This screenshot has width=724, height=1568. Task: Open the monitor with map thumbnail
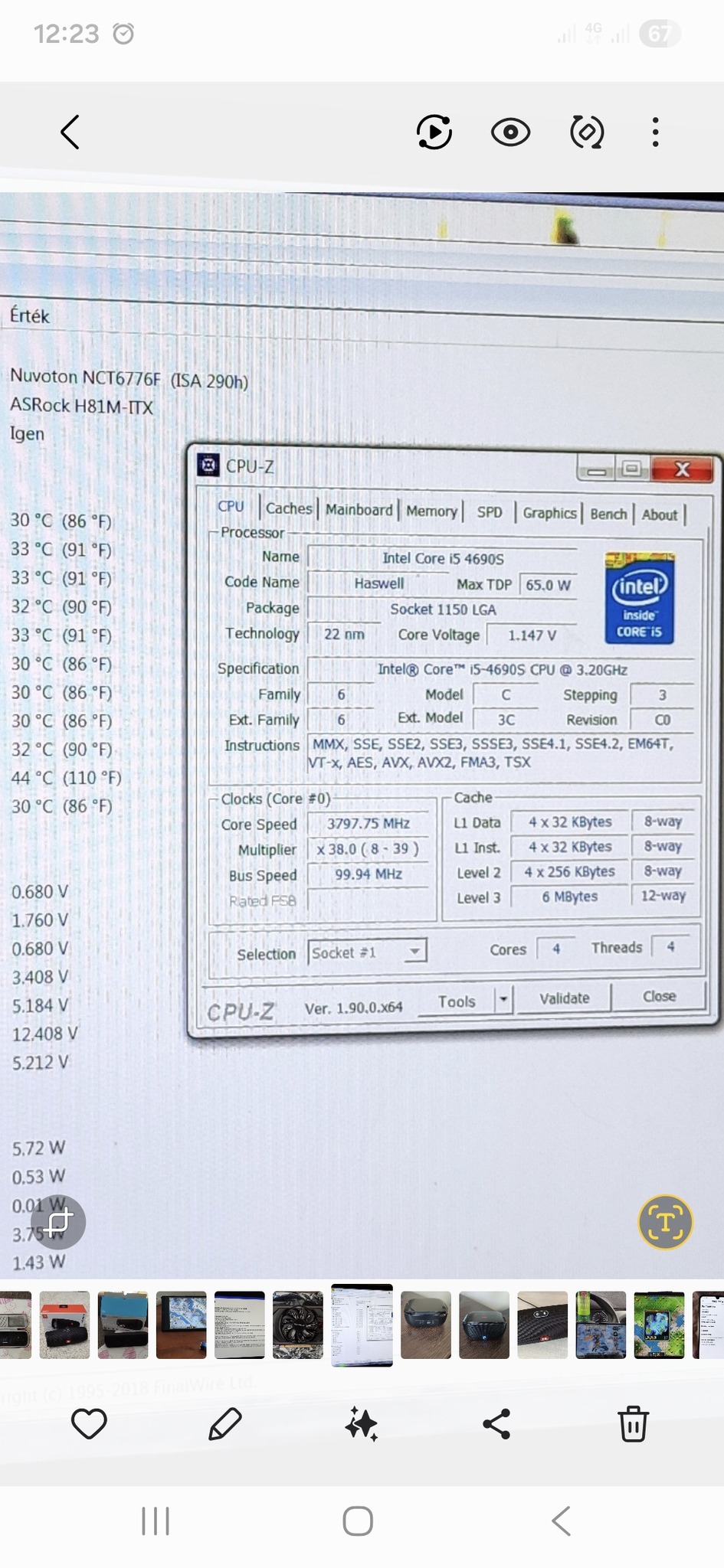tap(181, 1325)
